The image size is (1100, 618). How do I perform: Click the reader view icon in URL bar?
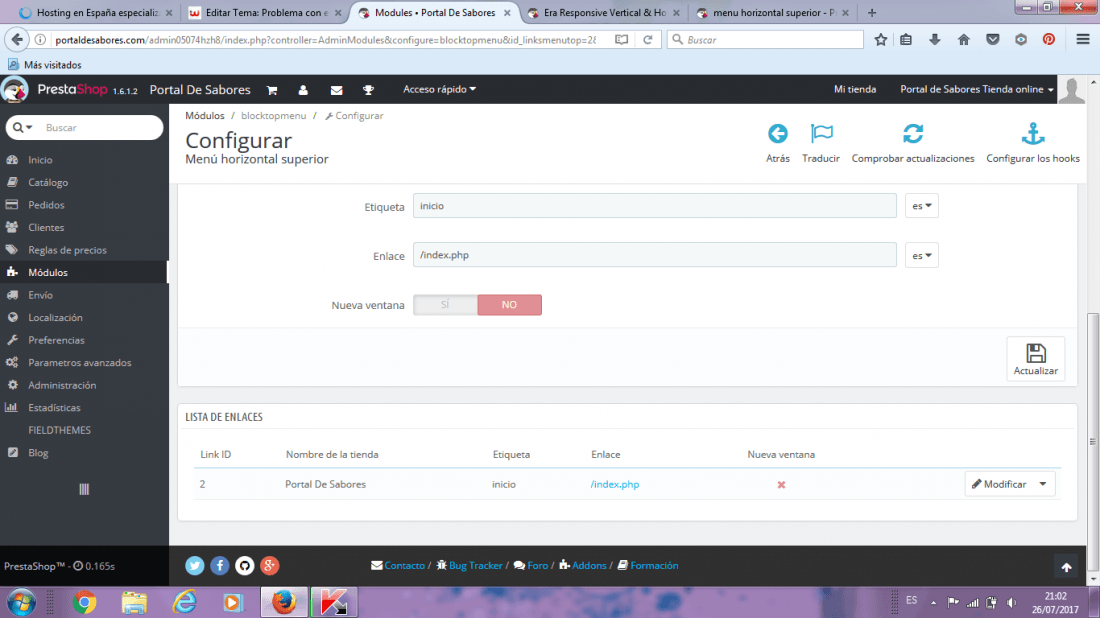tap(622, 40)
